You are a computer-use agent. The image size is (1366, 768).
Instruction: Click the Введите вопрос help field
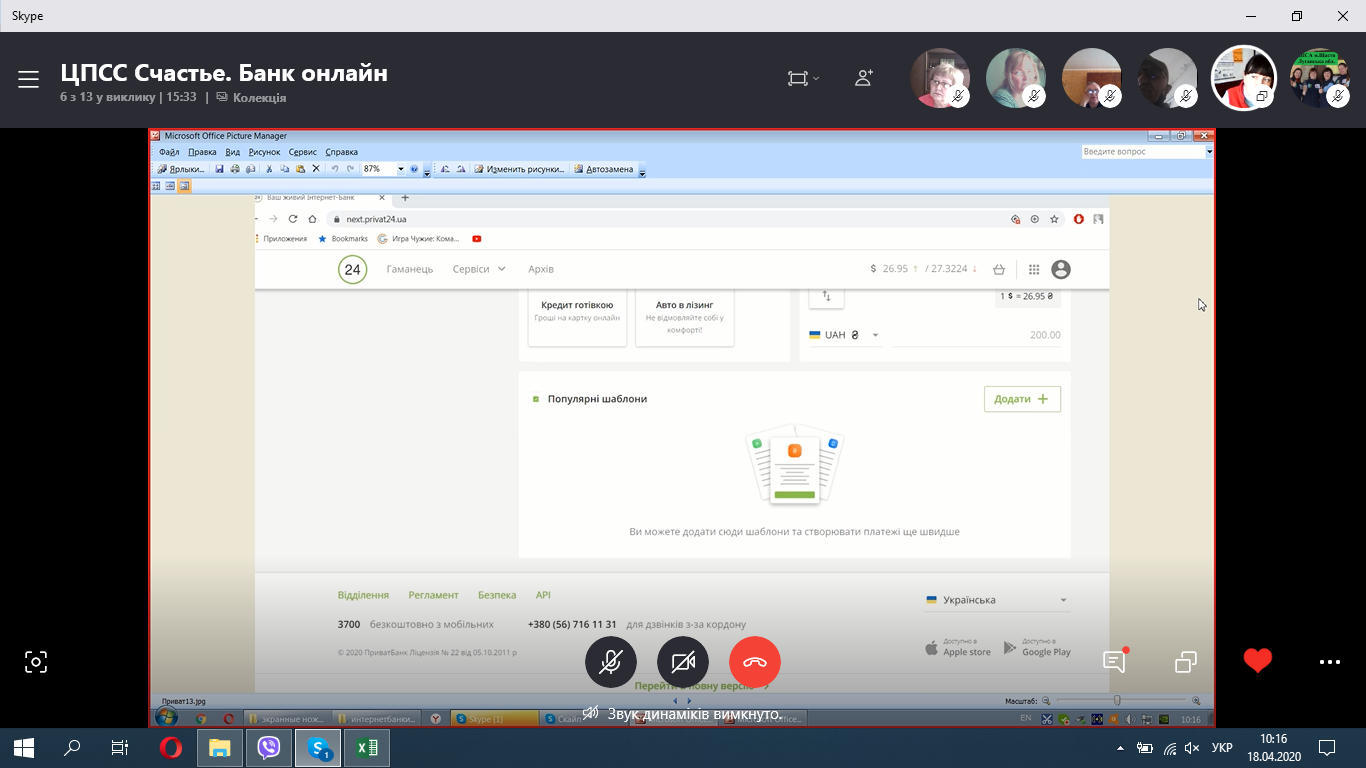pyautogui.click(x=1143, y=152)
